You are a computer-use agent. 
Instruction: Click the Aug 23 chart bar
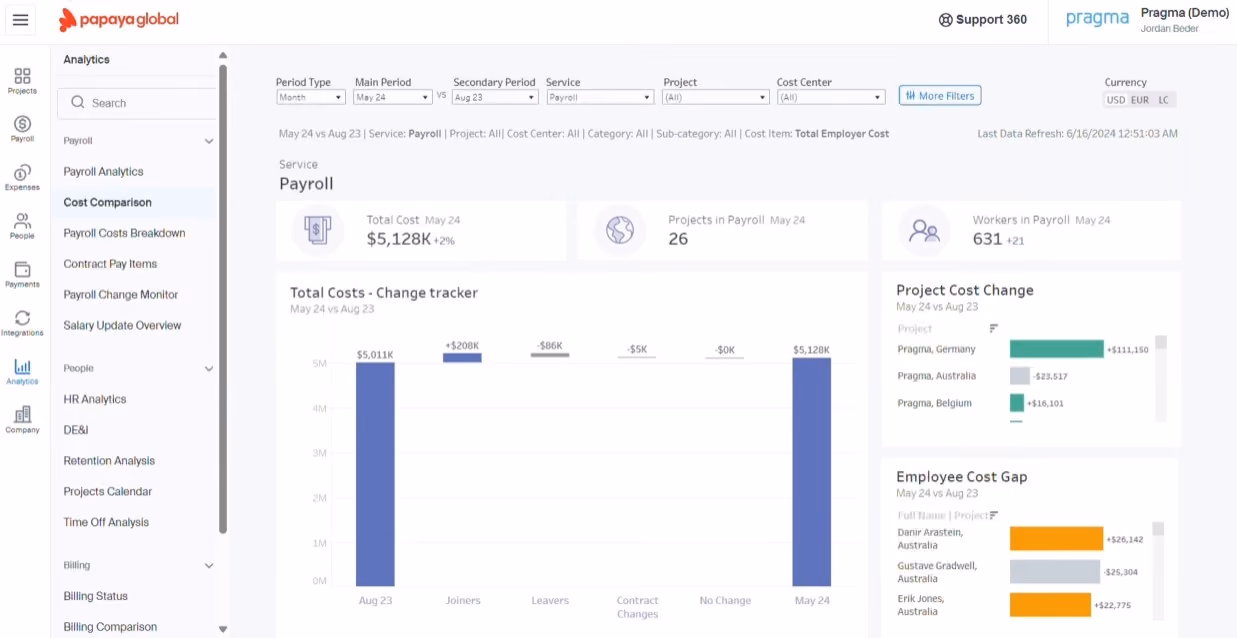click(x=375, y=474)
